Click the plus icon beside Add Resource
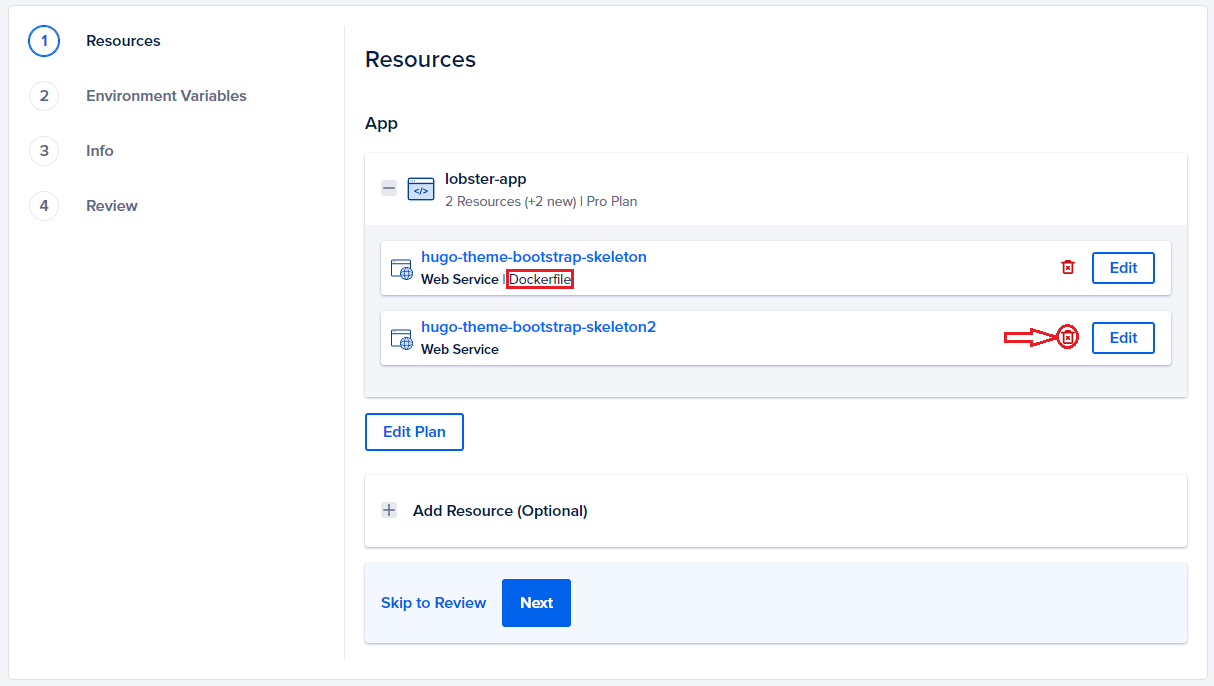Screen dimensions: 1214x686 pos(389,510)
